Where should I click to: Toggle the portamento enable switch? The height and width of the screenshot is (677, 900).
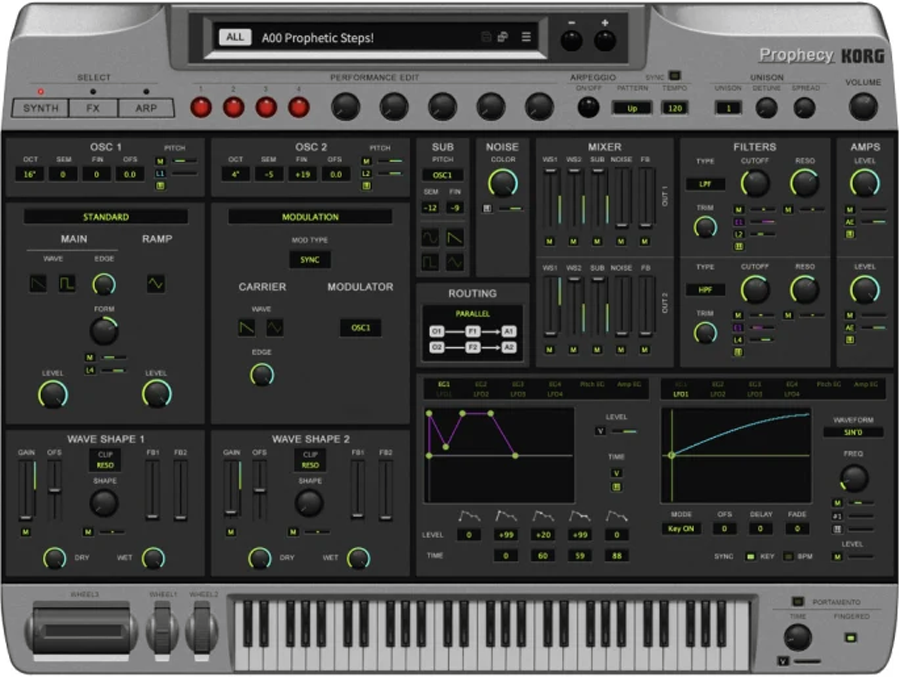pos(797,601)
